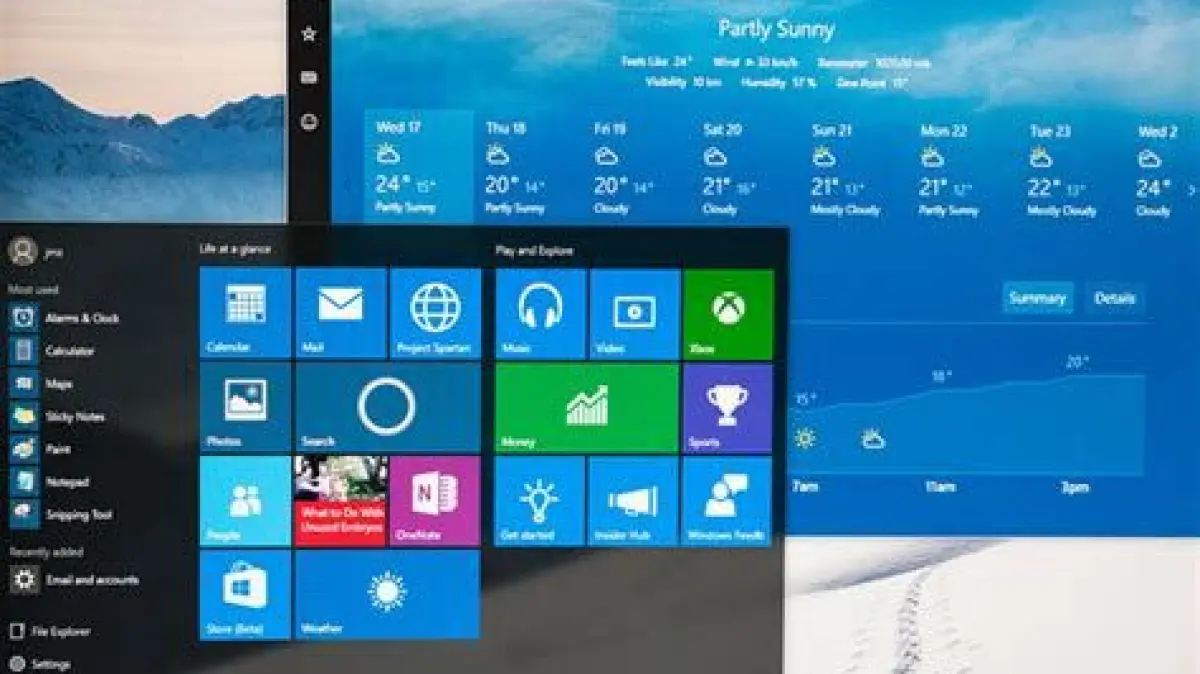Open the Music tile with headphones
The width and height of the screenshot is (1200, 674).
(540, 313)
